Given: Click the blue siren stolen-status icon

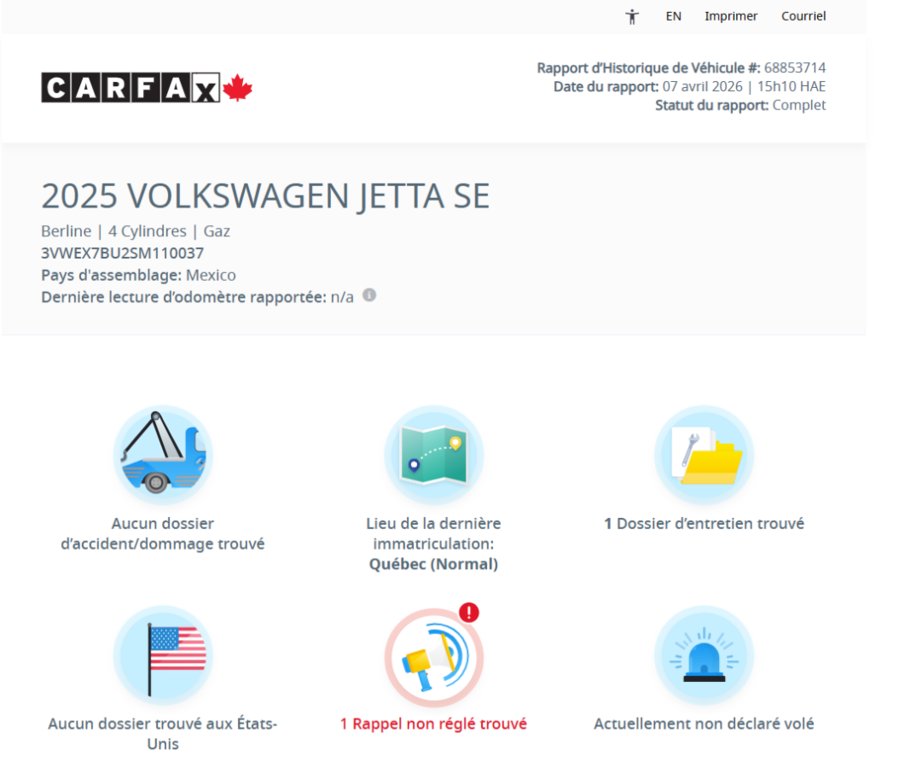Looking at the screenshot, I should pos(704,655).
